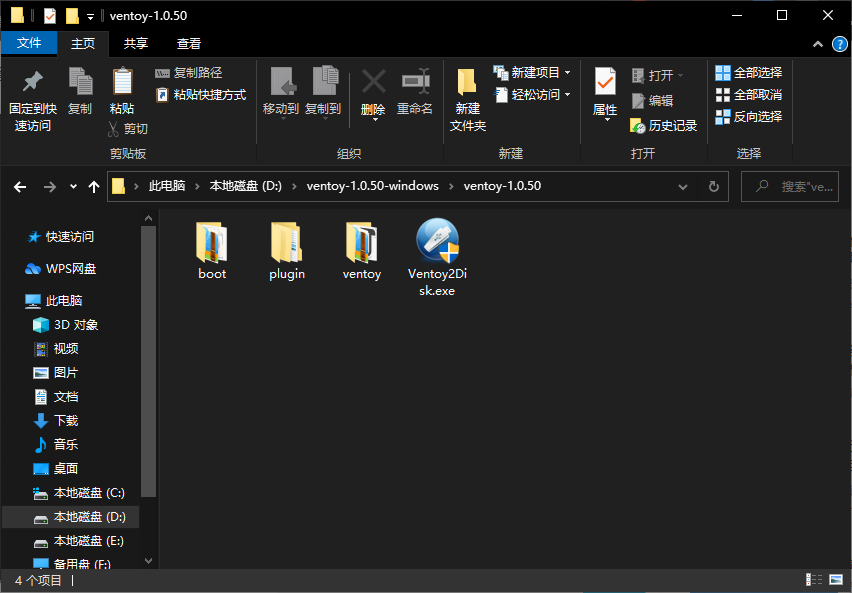852x593 pixels.
Task: Click 本地磁盘 (D:) breadcrumb in address bar
Action: 246,186
